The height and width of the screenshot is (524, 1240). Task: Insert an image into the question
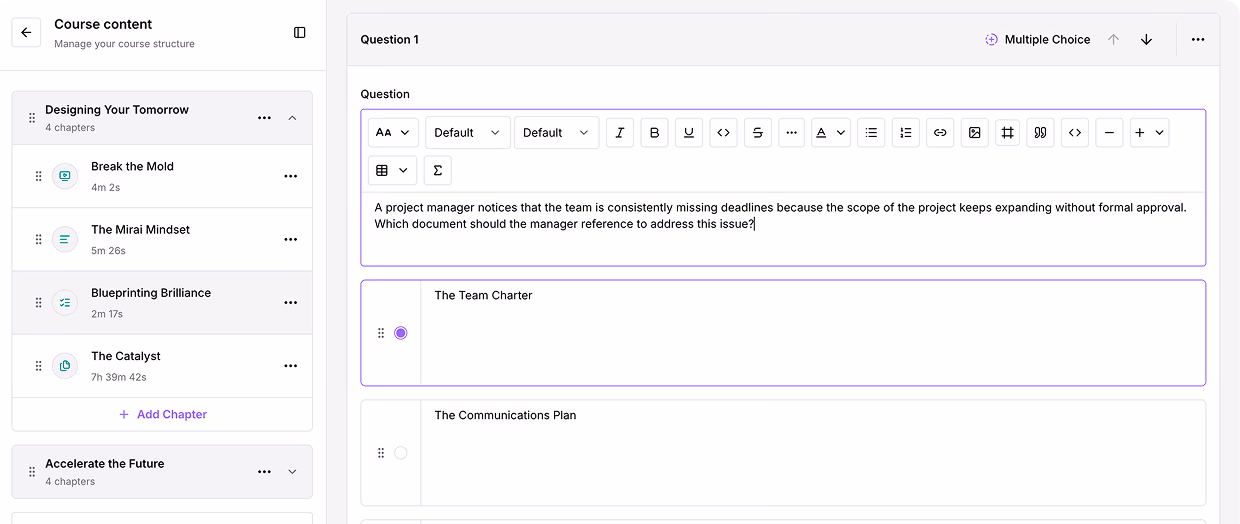tap(974, 132)
